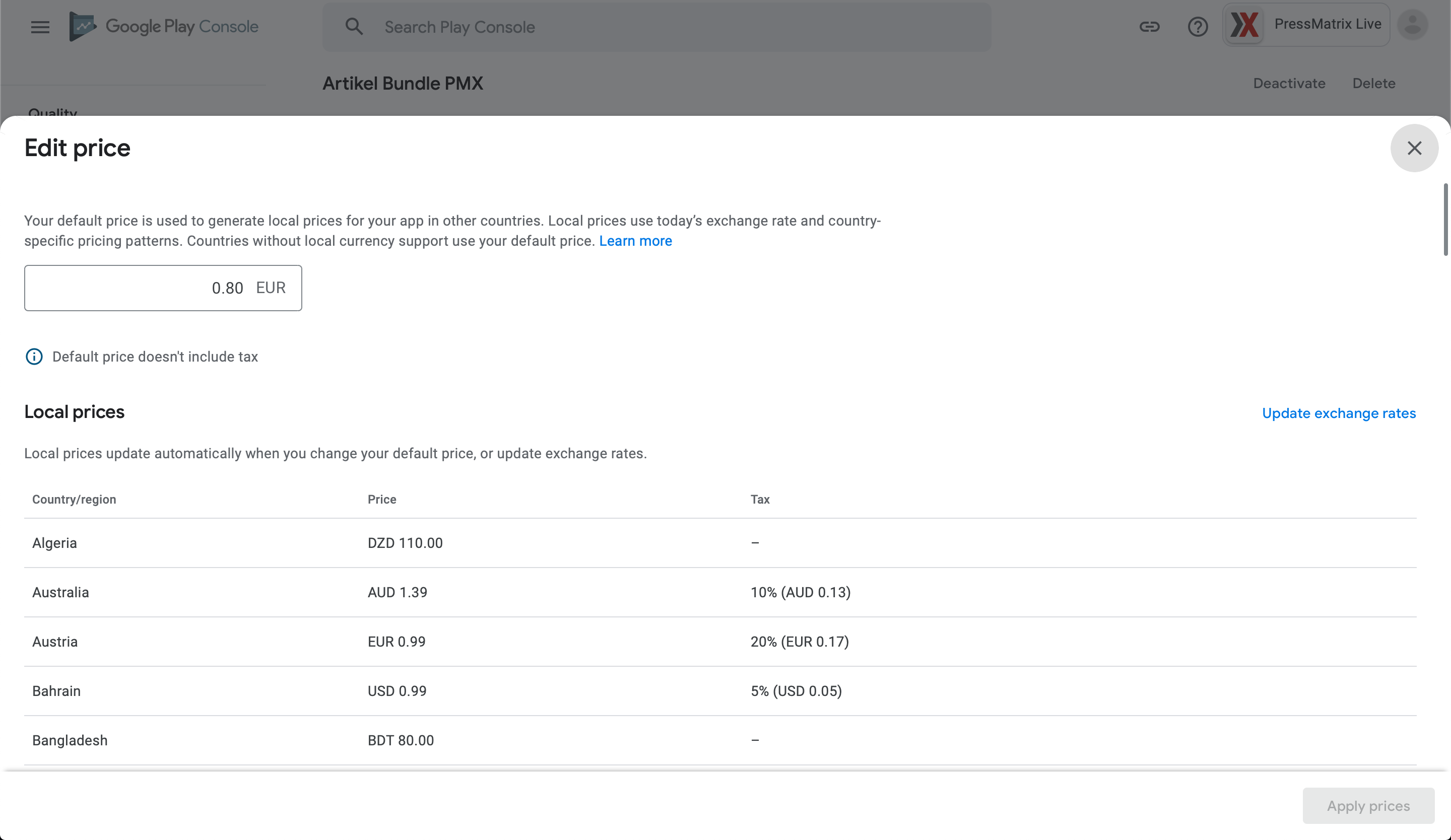The width and height of the screenshot is (1451, 840).
Task: Select the Algeria country row
Action: [x=720, y=543]
